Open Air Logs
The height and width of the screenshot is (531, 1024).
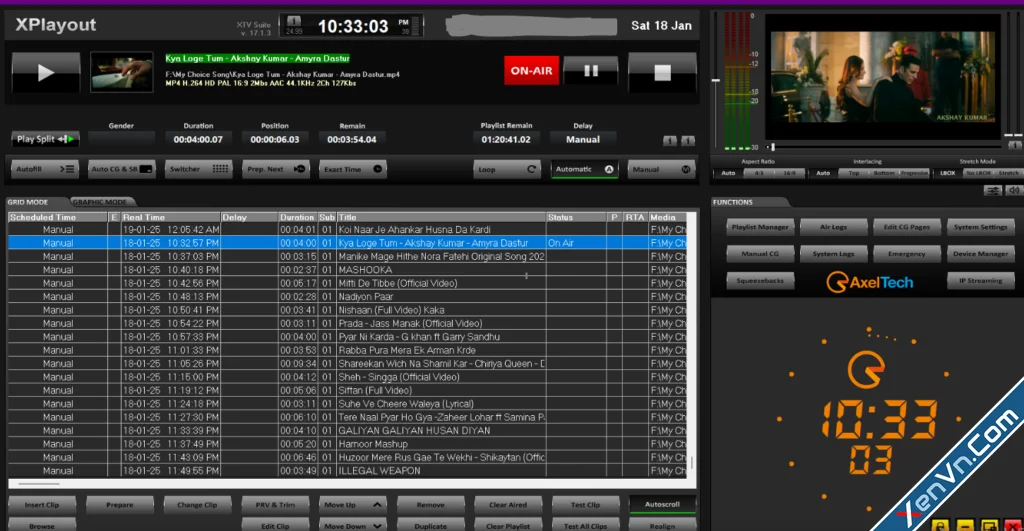(x=833, y=227)
